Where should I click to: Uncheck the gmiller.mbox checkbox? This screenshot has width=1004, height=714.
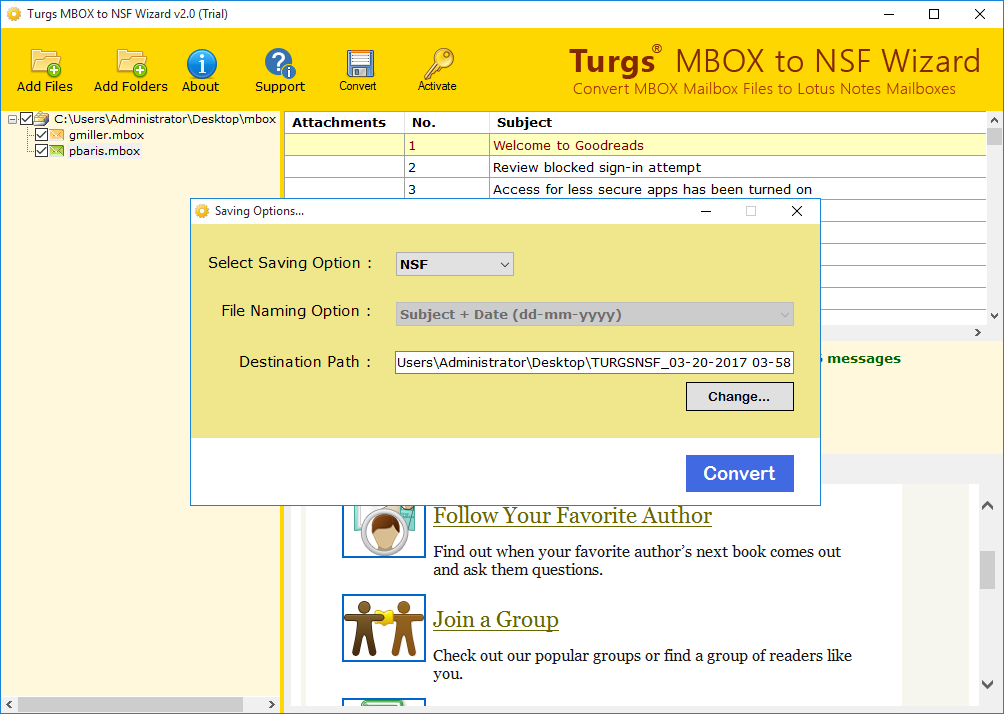click(42, 134)
